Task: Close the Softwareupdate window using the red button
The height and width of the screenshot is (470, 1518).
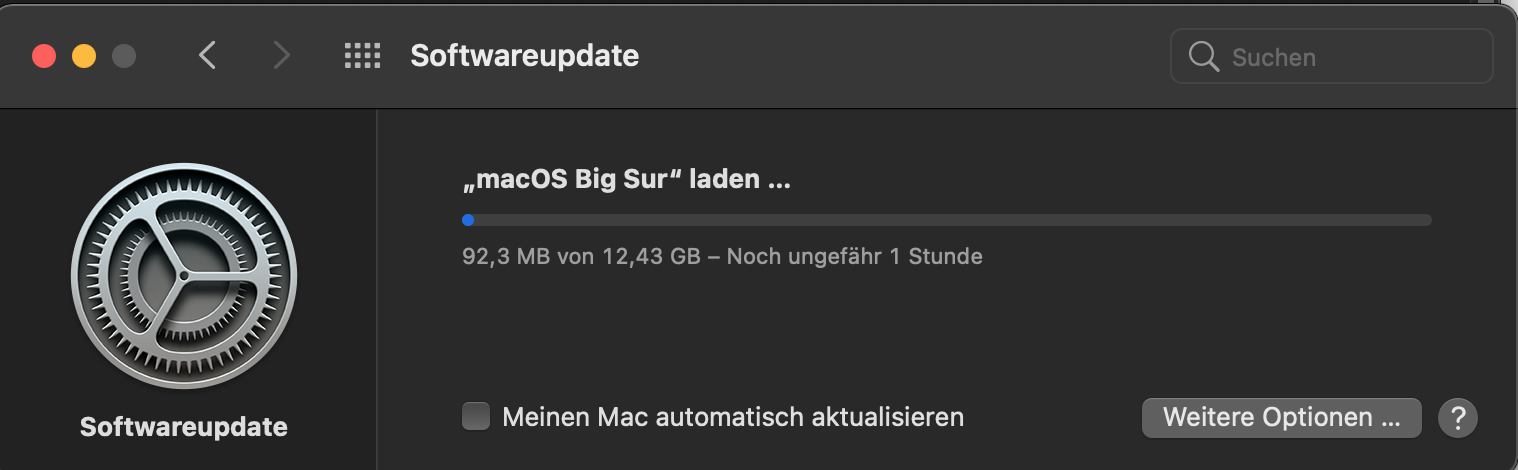Action: (x=44, y=56)
